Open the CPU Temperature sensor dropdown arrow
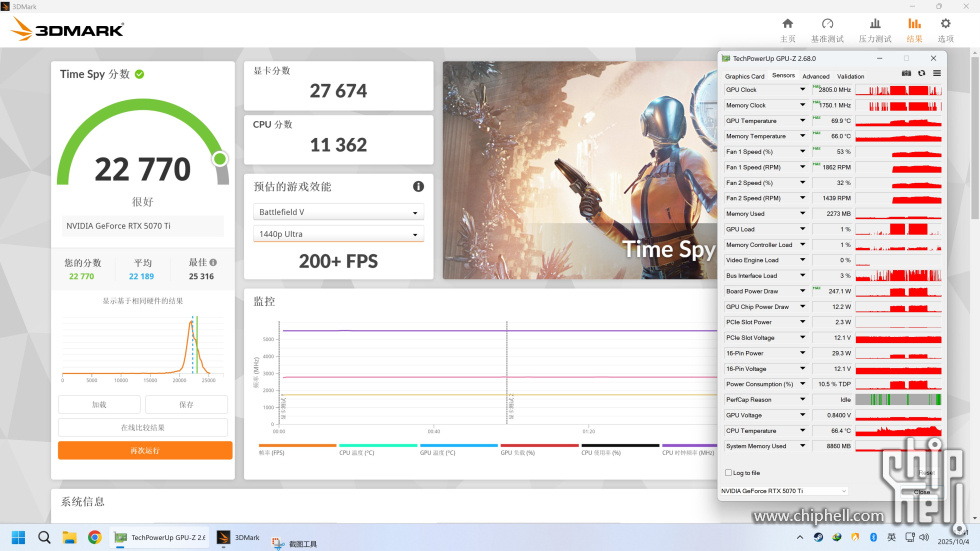This screenshot has width=980, height=551. pyautogui.click(x=802, y=430)
